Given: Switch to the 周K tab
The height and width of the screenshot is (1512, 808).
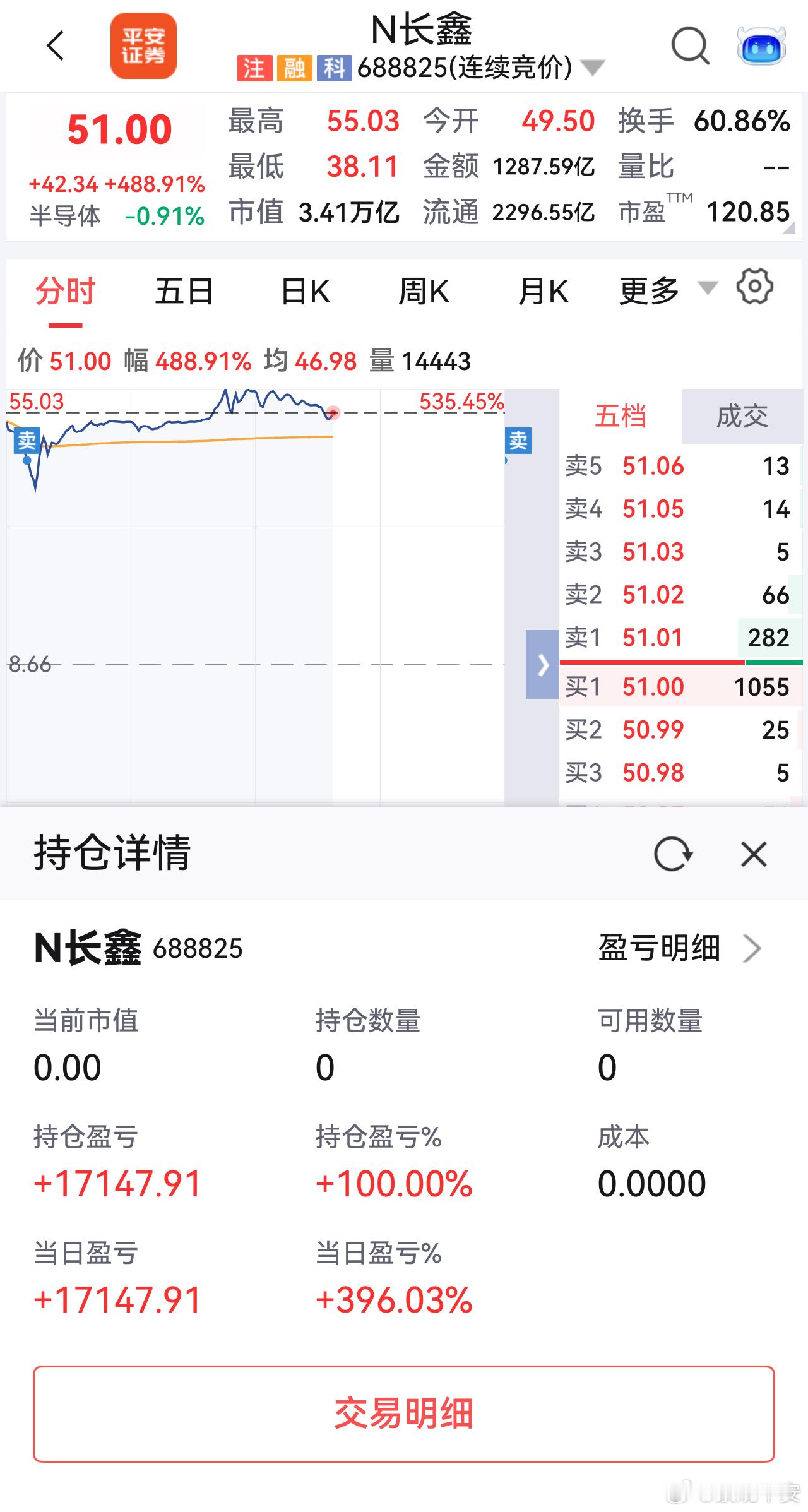Looking at the screenshot, I should click(x=424, y=291).
